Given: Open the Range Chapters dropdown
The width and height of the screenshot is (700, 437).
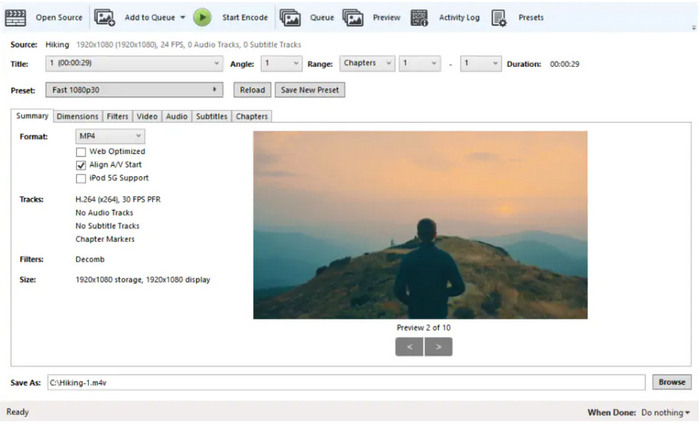Looking at the screenshot, I should (x=367, y=63).
